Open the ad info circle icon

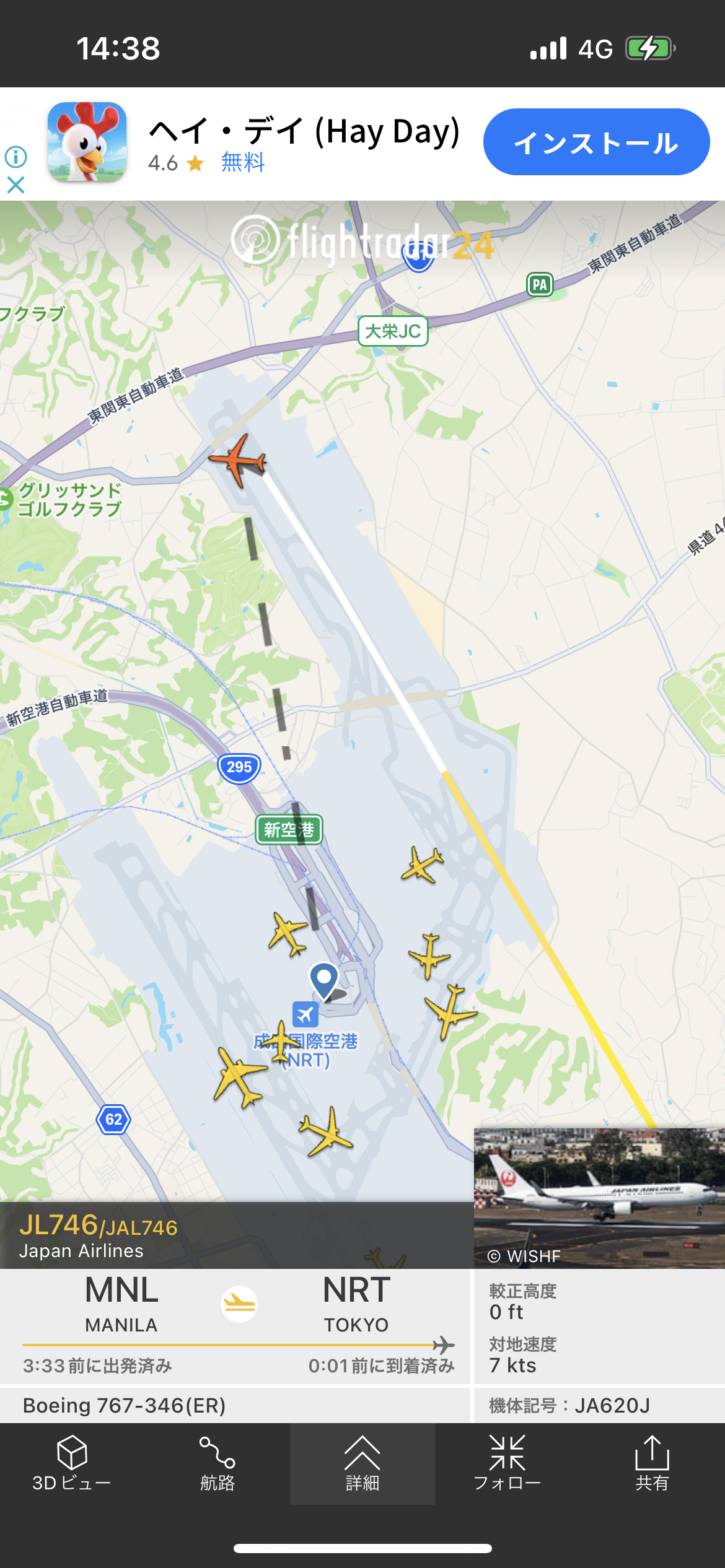click(x=15, y=157)
